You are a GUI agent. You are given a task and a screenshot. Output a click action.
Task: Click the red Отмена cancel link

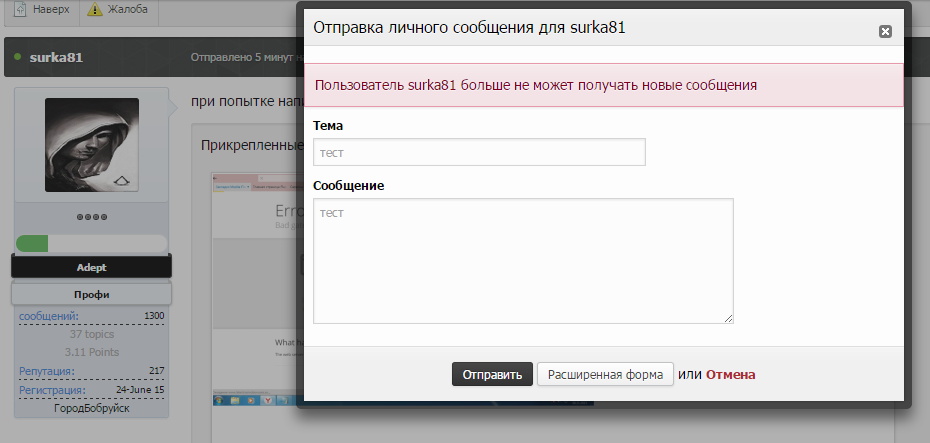click(x=730, y=375)
